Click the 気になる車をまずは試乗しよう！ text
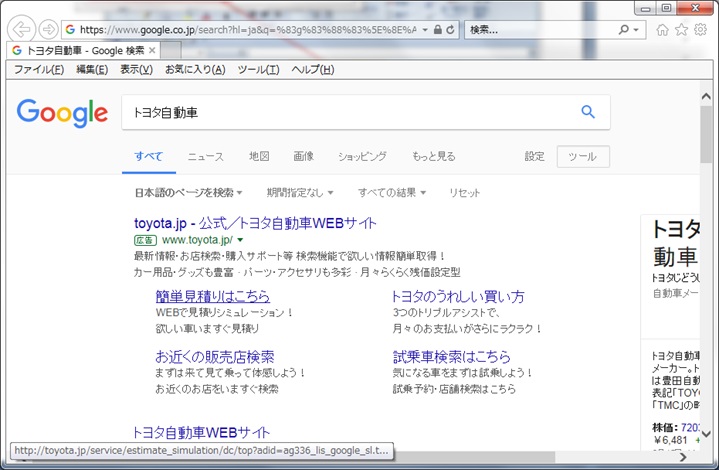The height and width of the screenshot is (470, 719). click(463, 373)
